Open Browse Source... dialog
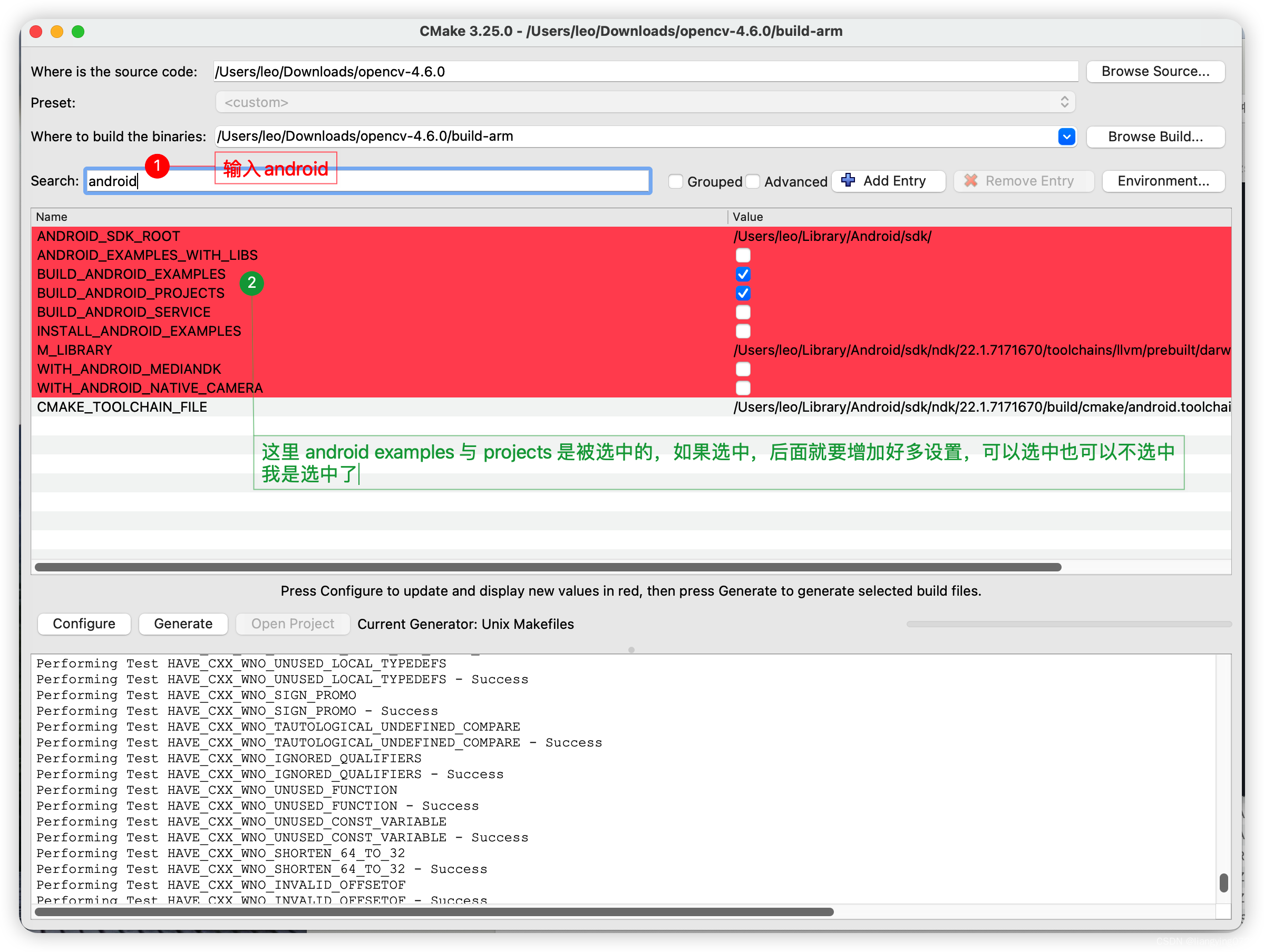The height and width of the screenshot is (952, 1264). [1155, 71]
